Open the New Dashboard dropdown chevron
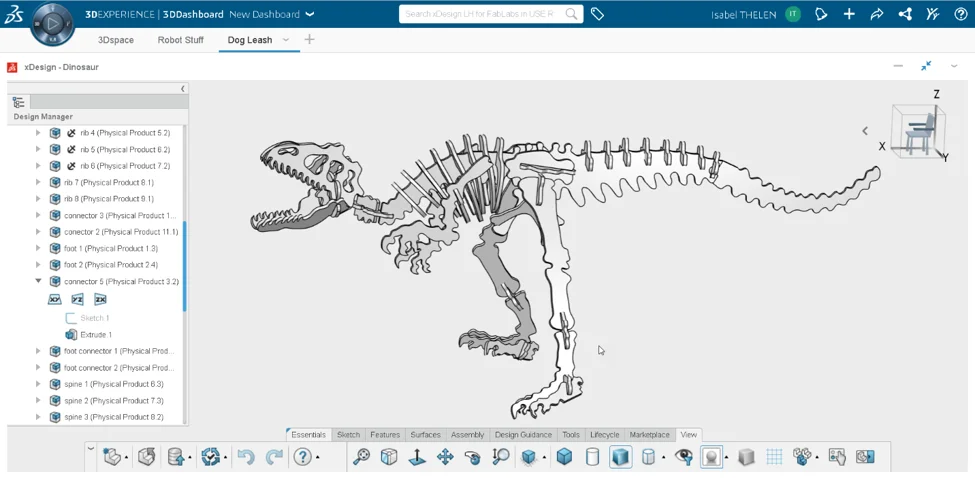The height and width of the screenshot is (478, 975). [309, 14]
